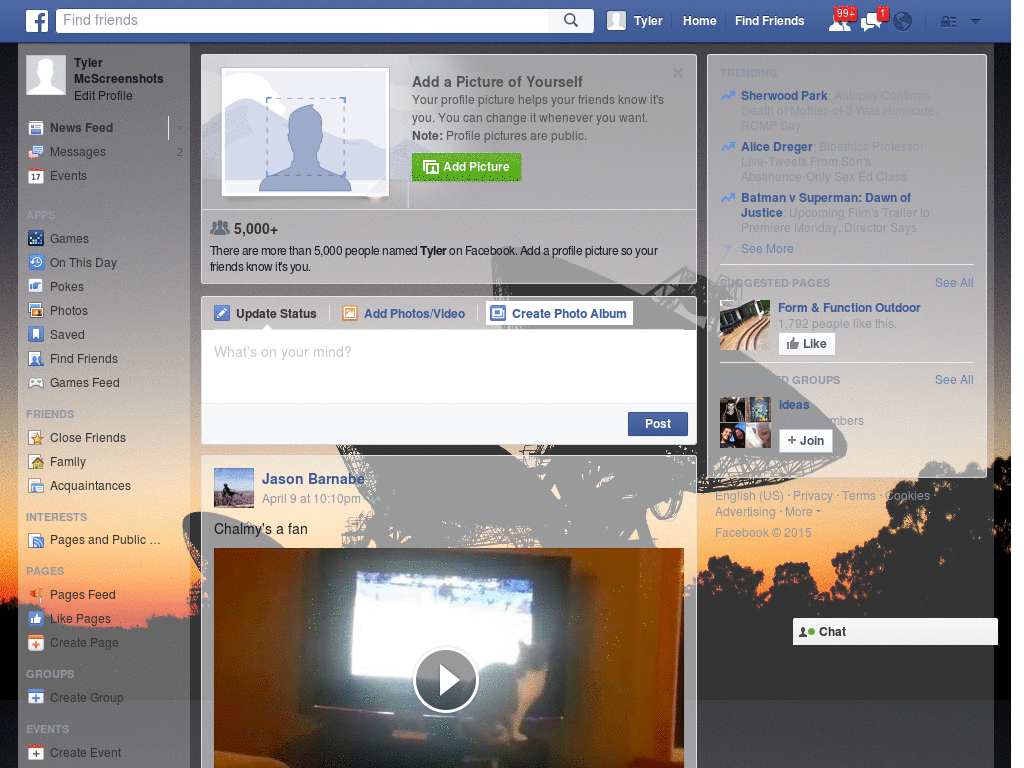The image size is (1024, 768).
Task: Open notifications globe icon
Action: (x=903, y=22)
